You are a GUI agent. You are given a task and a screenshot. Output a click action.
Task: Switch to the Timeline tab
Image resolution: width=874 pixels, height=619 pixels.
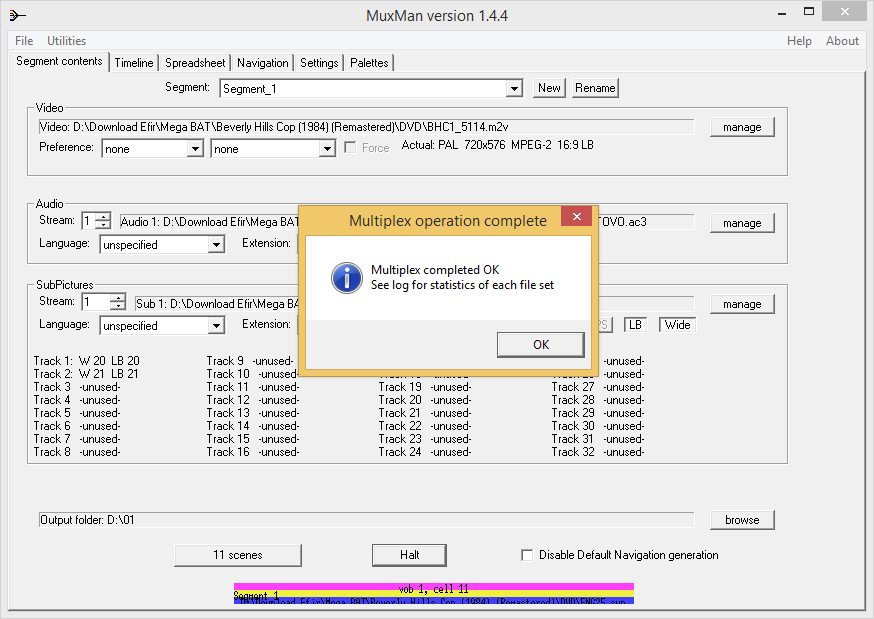[x=134, y=63]
